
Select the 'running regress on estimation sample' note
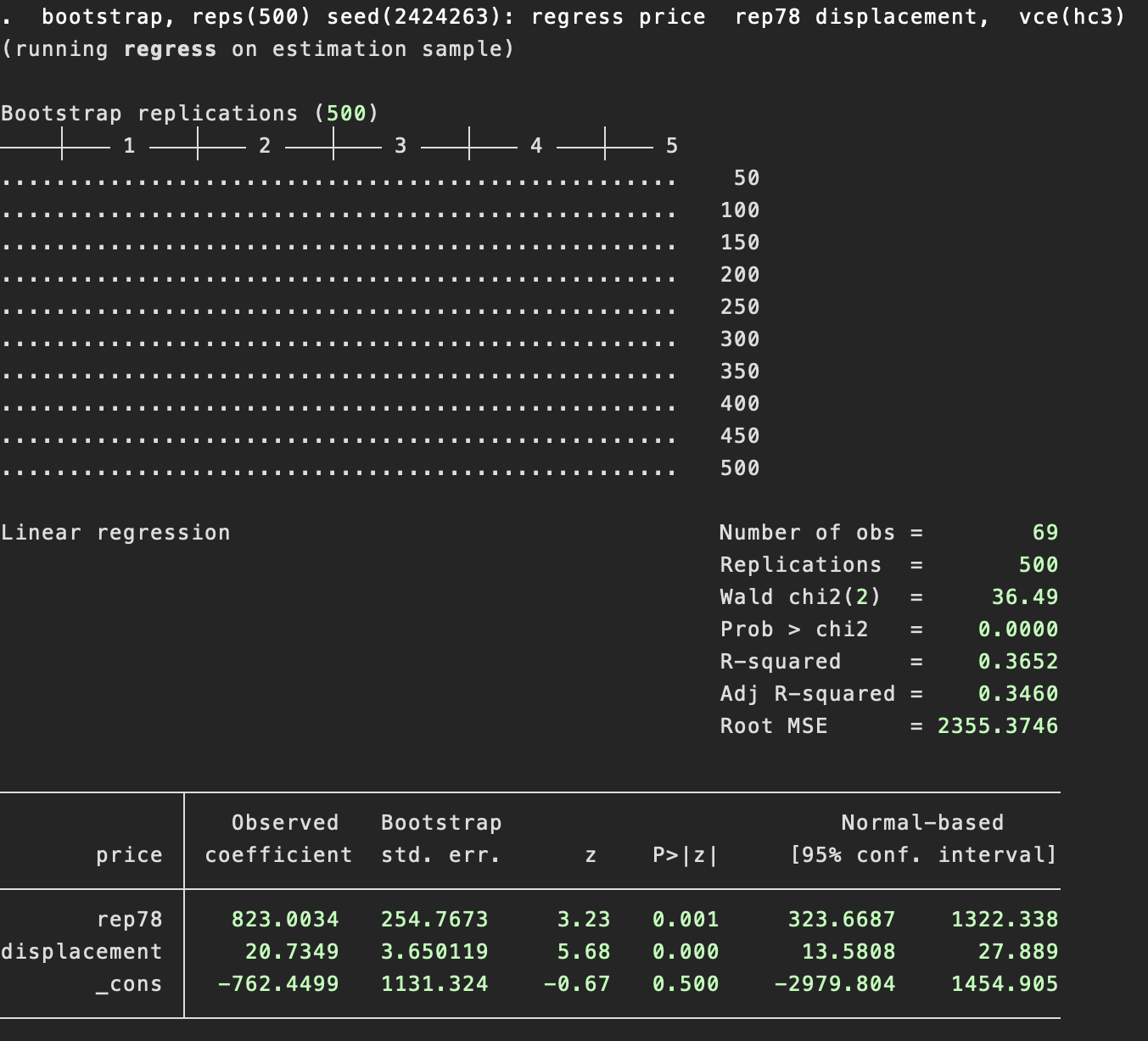point(258,49)
